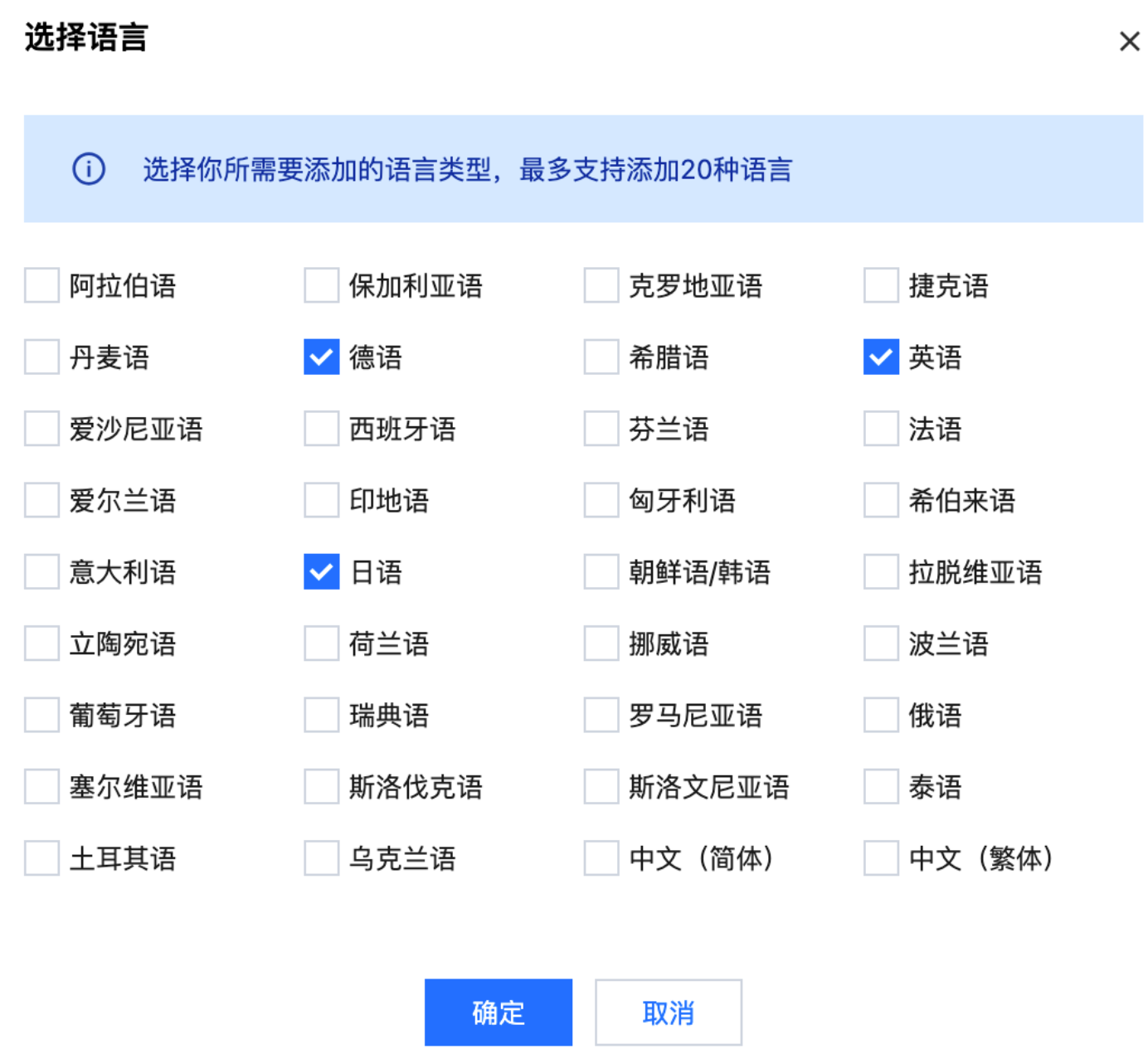Tick the 希腊语 checkbox
This screenshot has height=1054, width=1148.
tap(601, 357)
